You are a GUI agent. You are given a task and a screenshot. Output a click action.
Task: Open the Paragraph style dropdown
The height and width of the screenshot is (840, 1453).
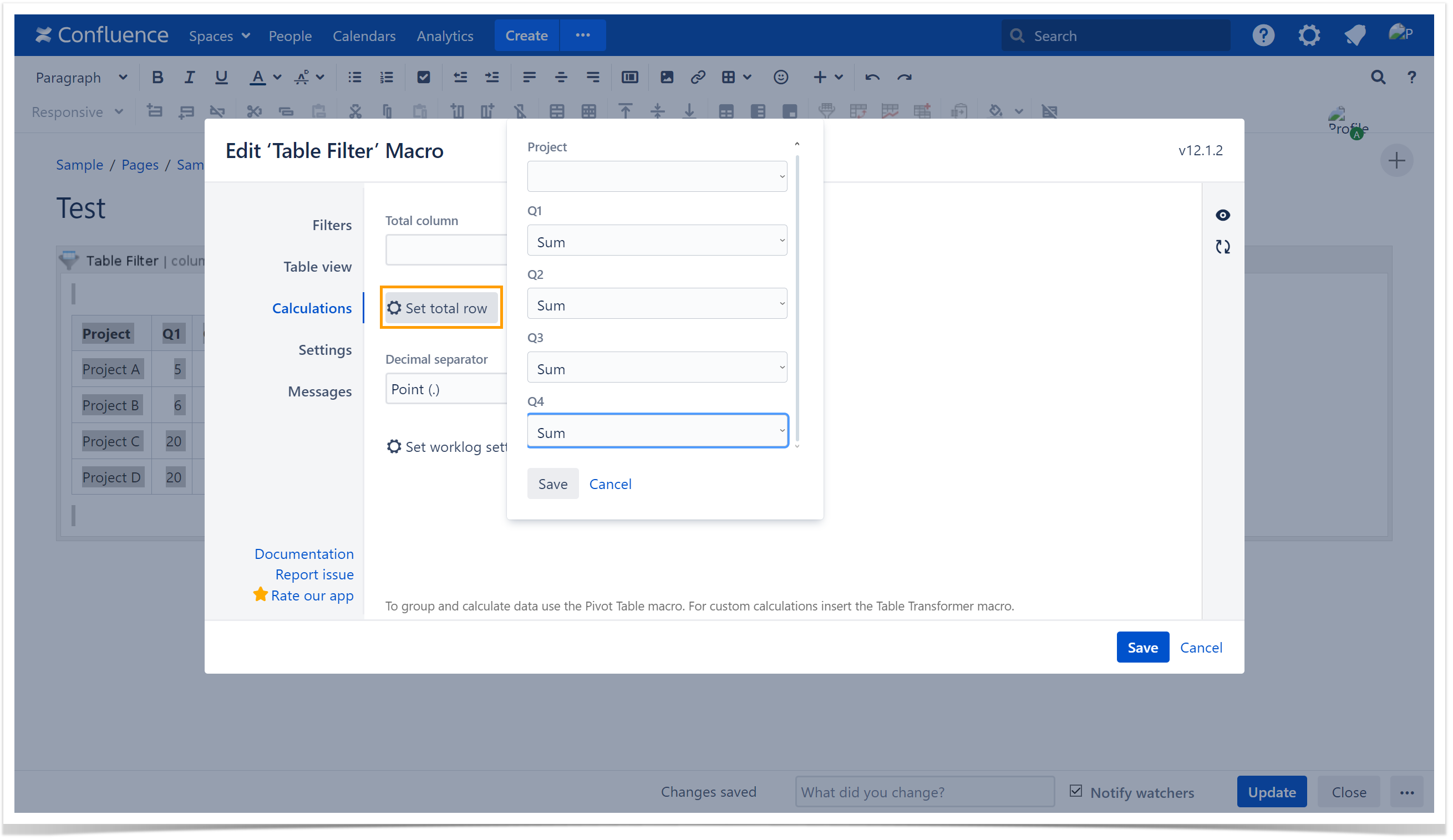pyautogui.click(x=81, y=77)
